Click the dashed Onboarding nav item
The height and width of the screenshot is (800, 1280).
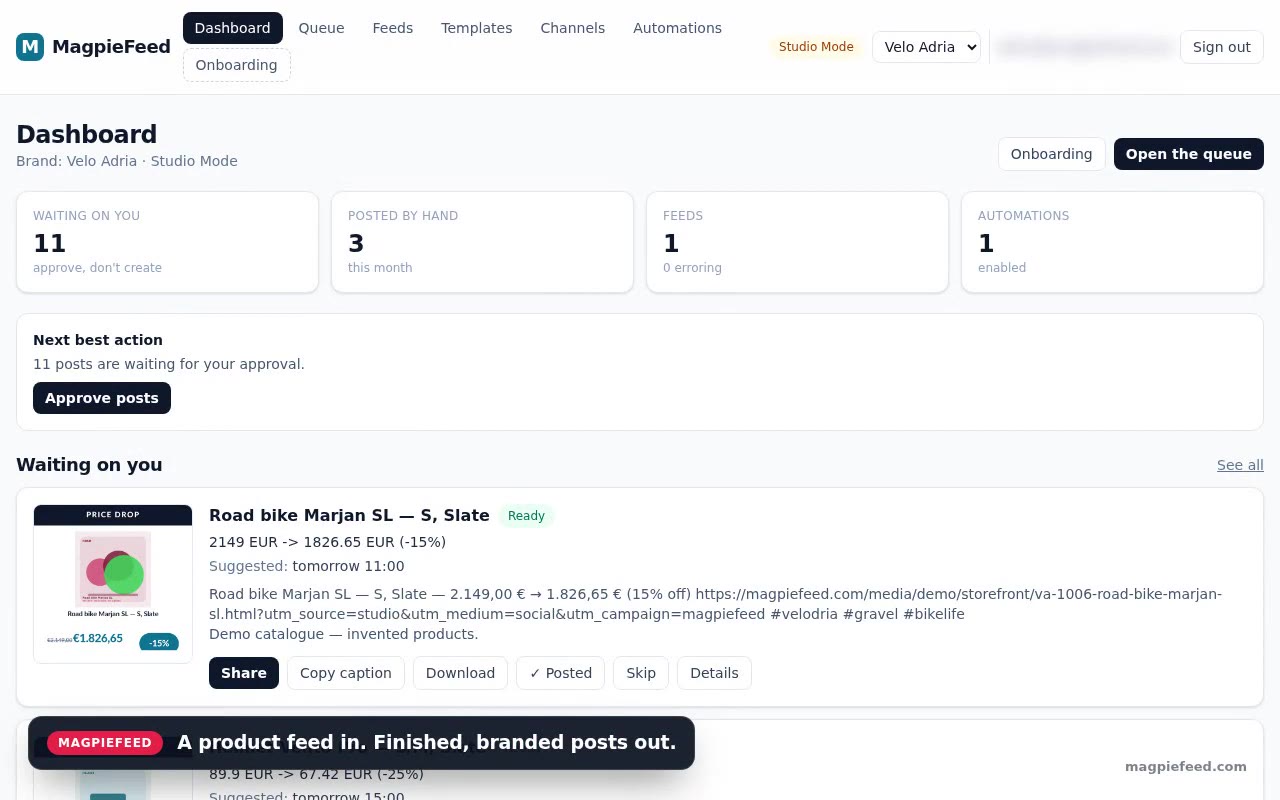[237, 65]
